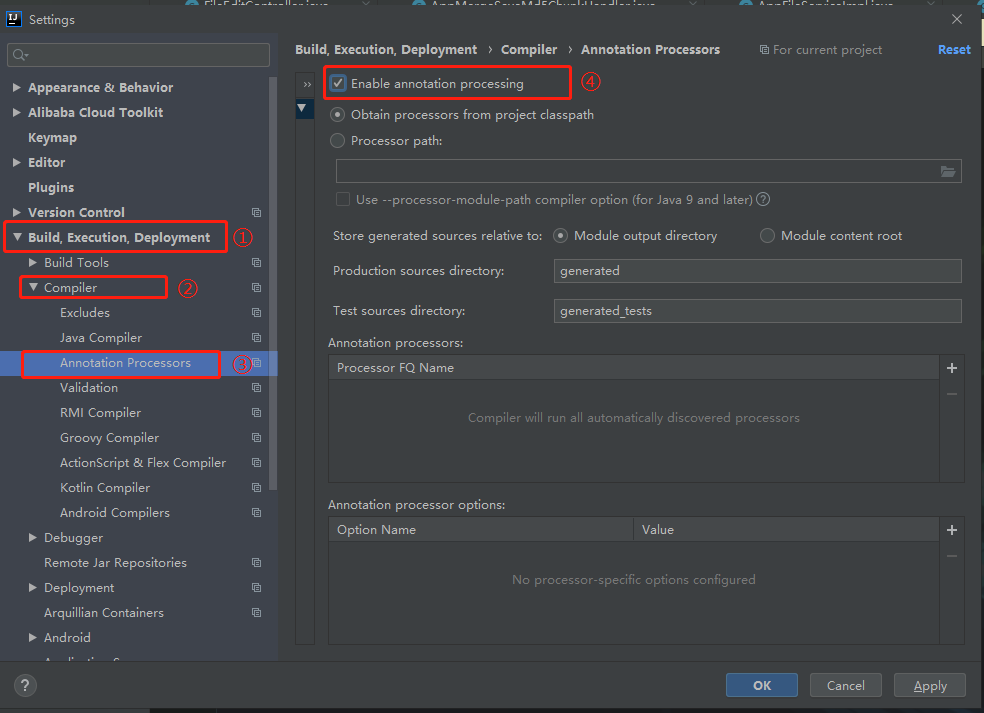Click OK to confirm settings
The width and height of the screenshot is (984, 713).
coord(762,685)
